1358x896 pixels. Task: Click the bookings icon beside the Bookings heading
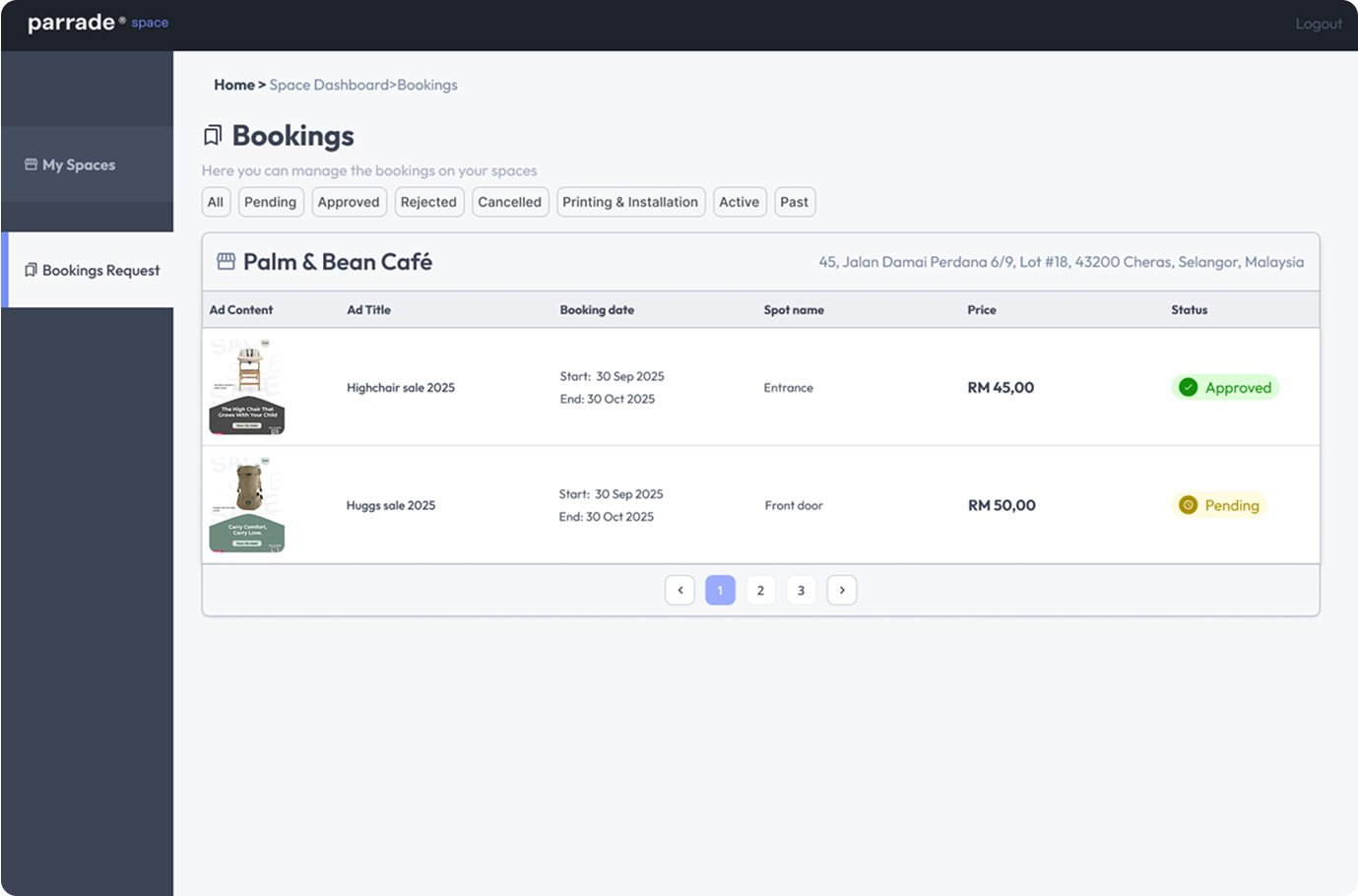(x=213, y=134)
